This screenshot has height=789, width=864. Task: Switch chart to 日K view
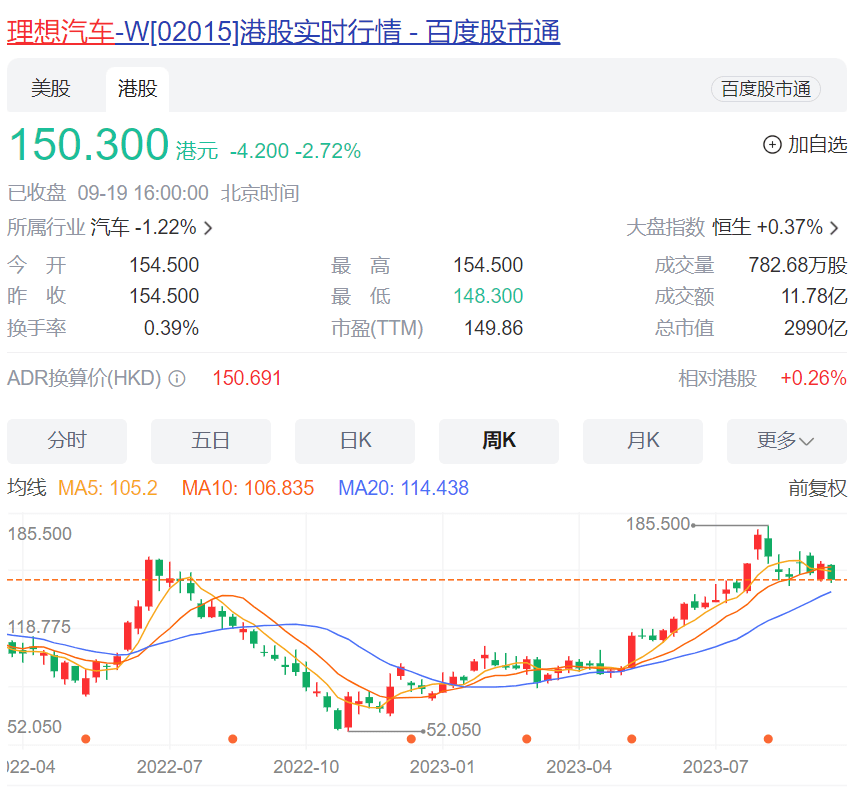tap(355, 441)
